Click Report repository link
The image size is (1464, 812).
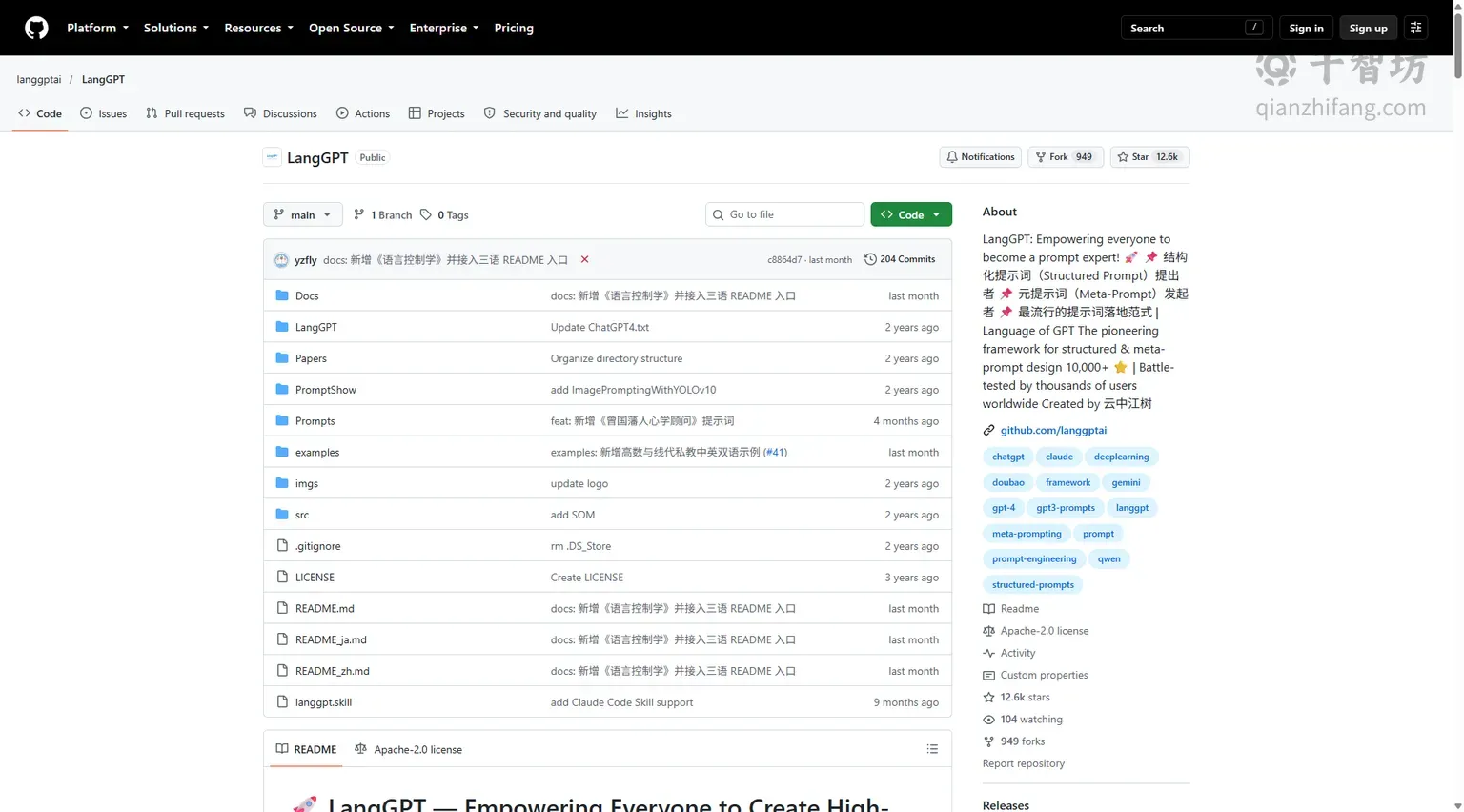tap(1024, 763)
